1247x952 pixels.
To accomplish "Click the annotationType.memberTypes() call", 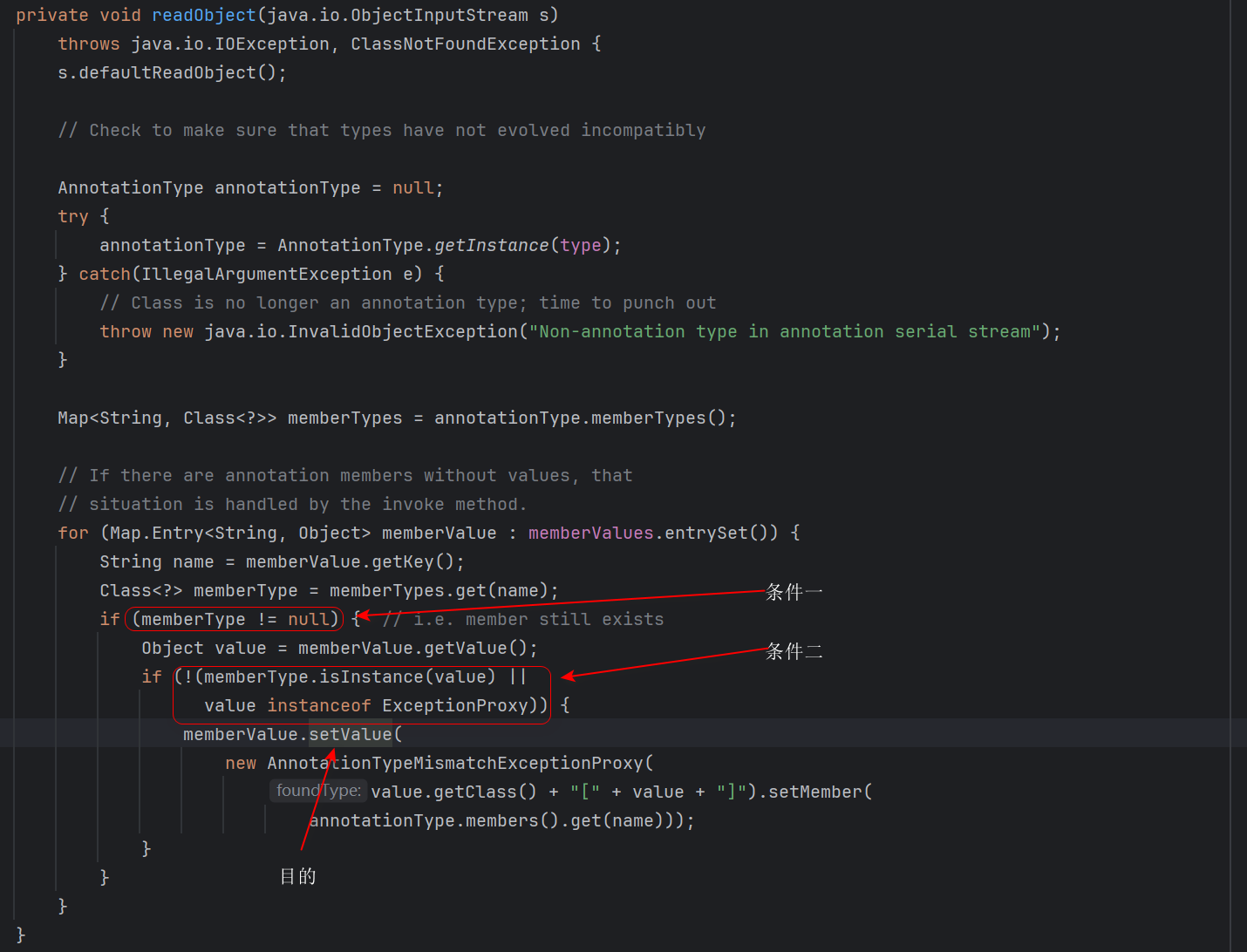I will coord(580,418).
